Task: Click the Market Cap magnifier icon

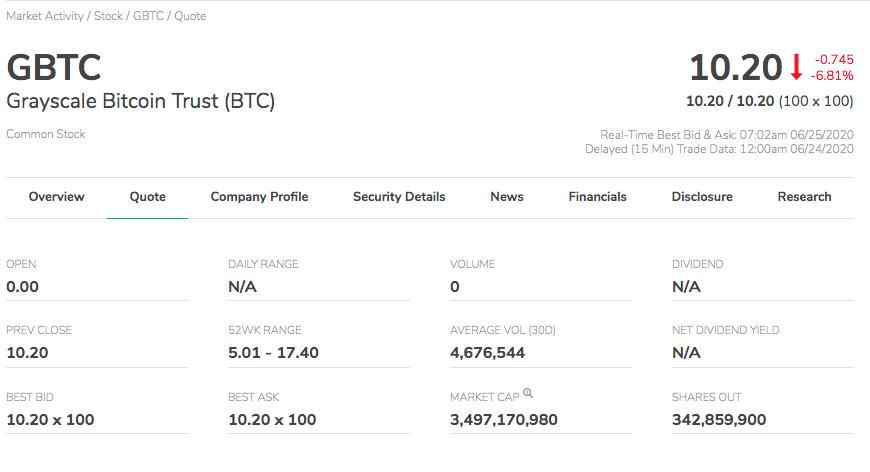Action: pos(528,393)
